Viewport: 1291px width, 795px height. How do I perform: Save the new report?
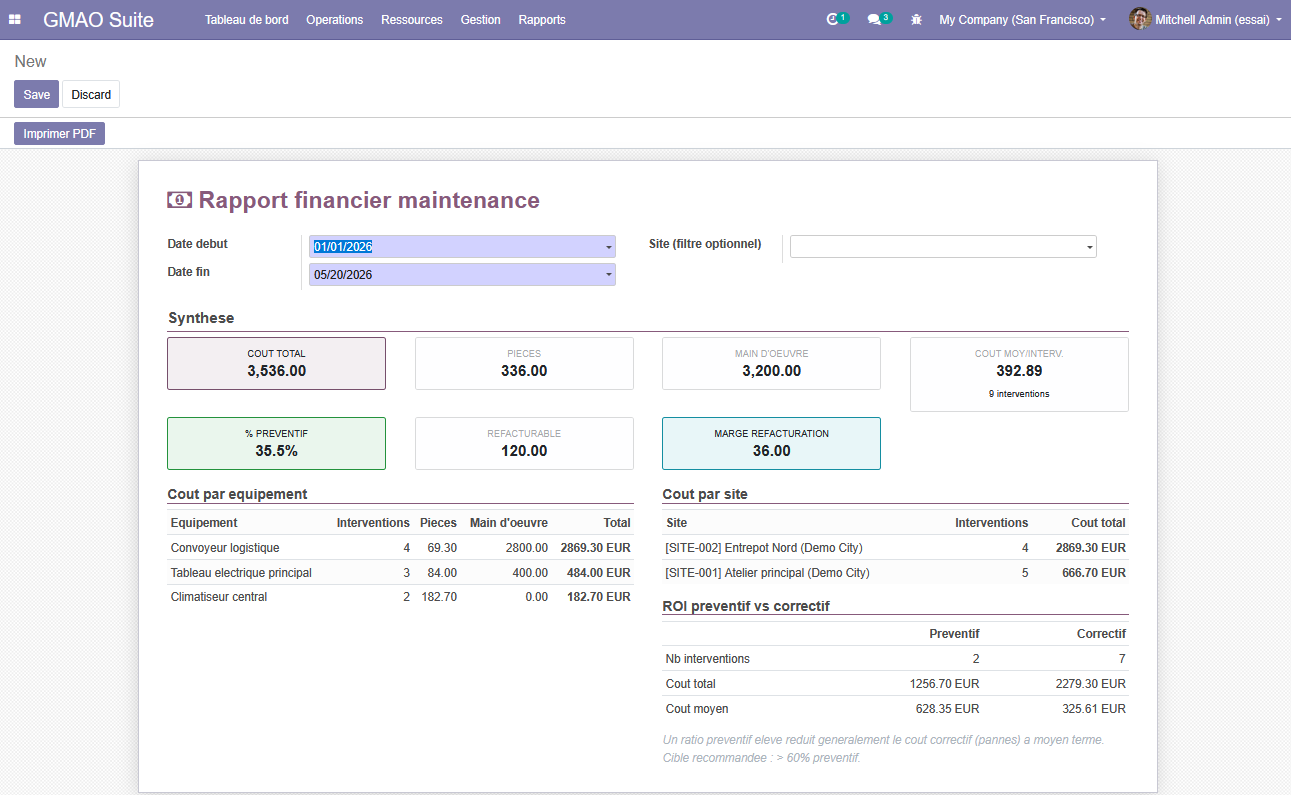37,94
